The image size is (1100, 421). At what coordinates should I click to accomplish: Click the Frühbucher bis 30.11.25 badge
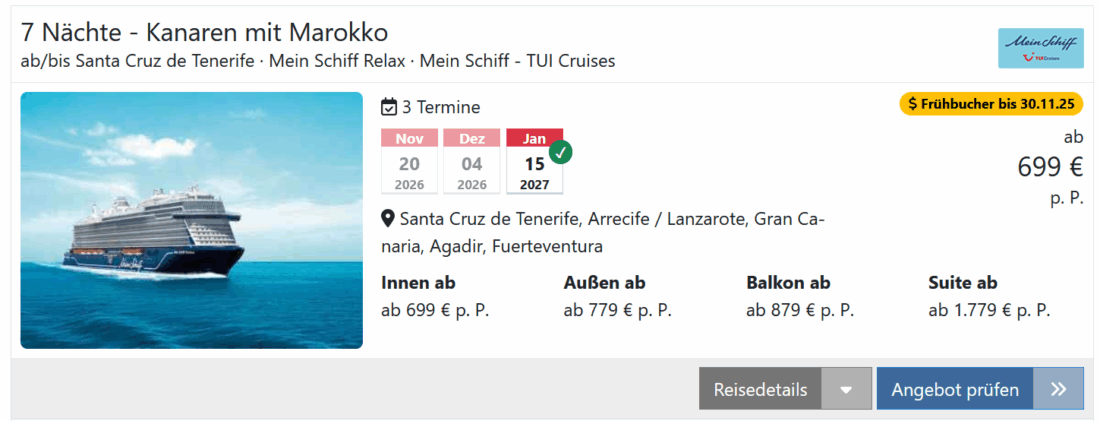[x=991, y=103]
